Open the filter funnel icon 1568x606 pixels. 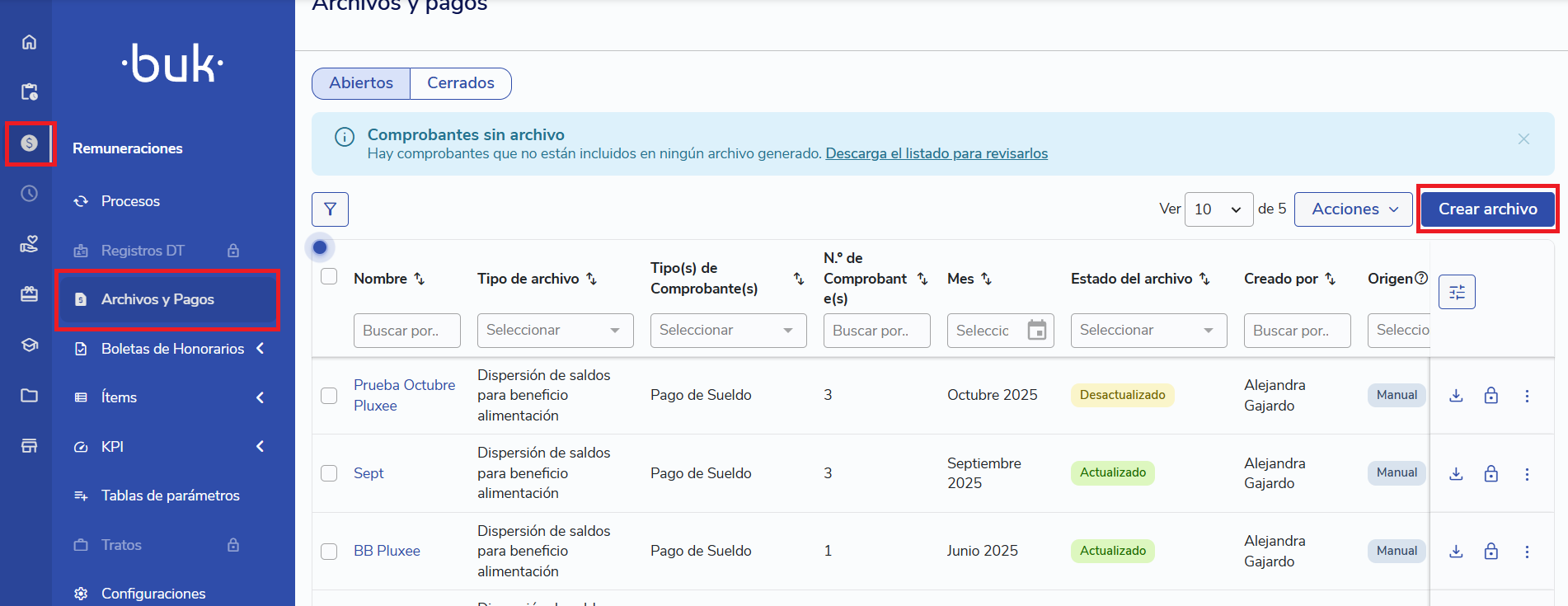click(330, 209)
